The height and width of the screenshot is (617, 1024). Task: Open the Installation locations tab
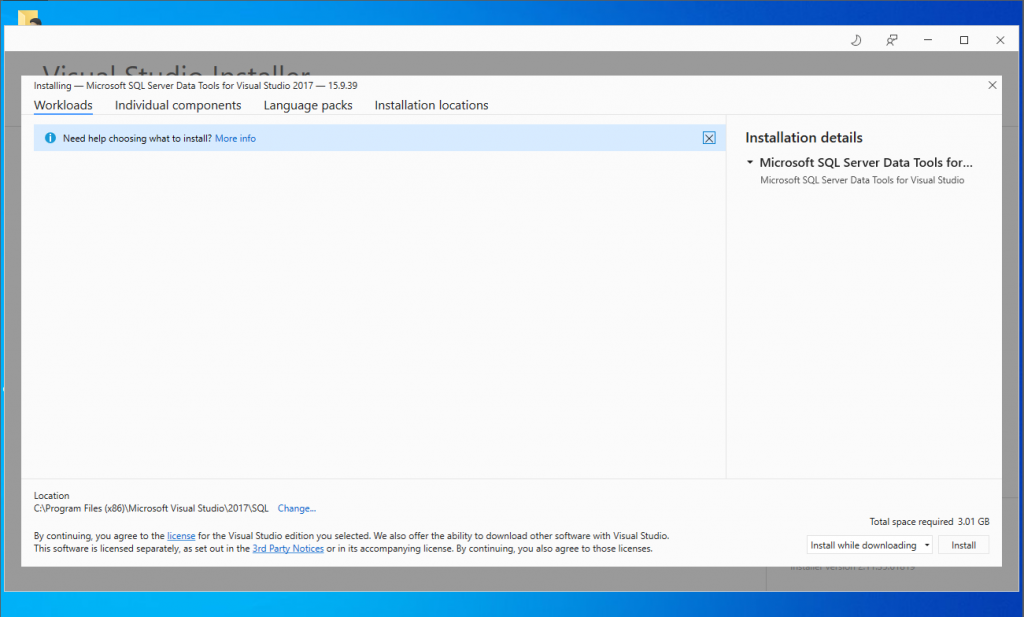(x=431, y=105)
